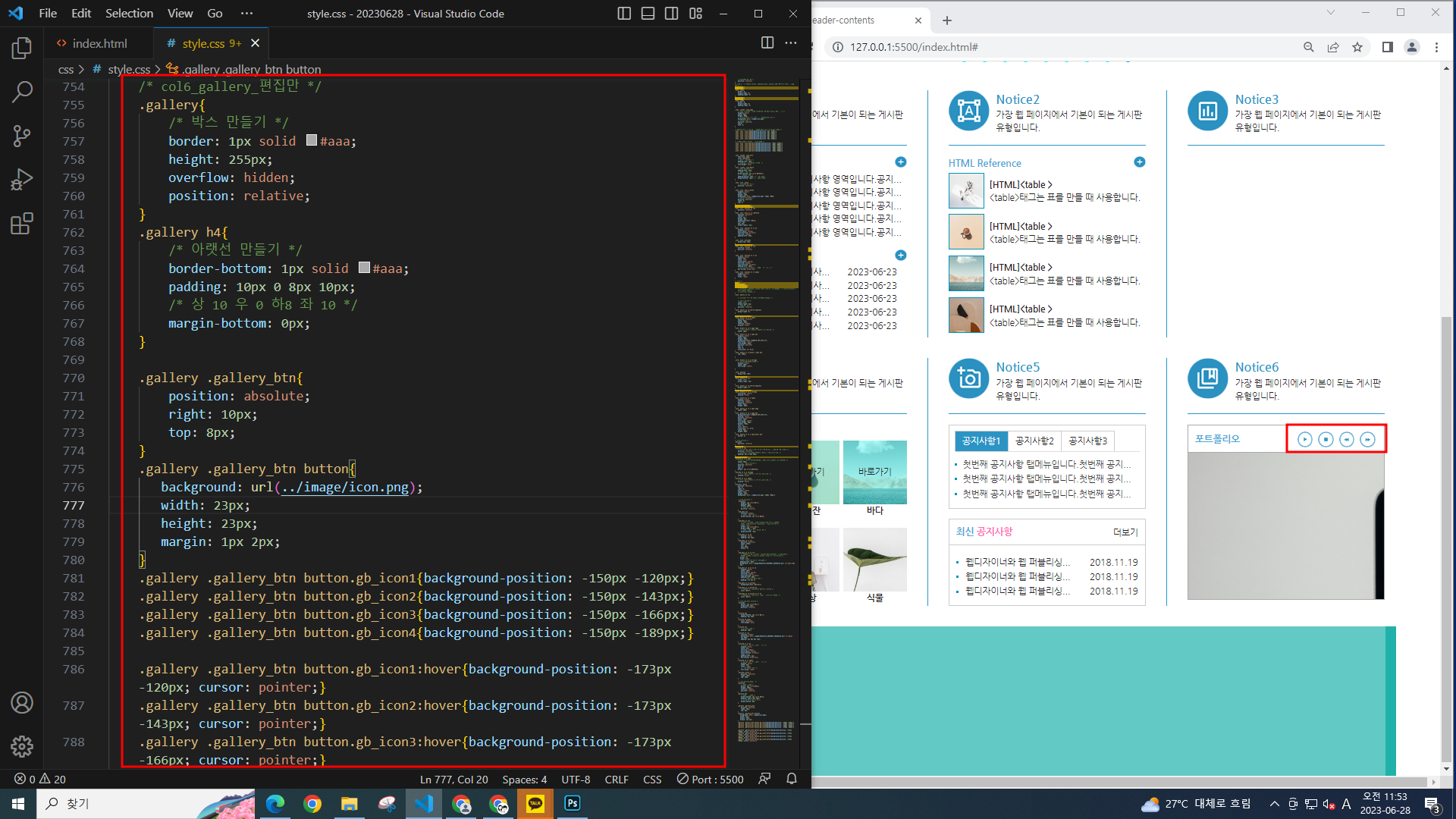Open the Selection menu
Screen dimensions: 1456x819
click(x=129, y=14)
